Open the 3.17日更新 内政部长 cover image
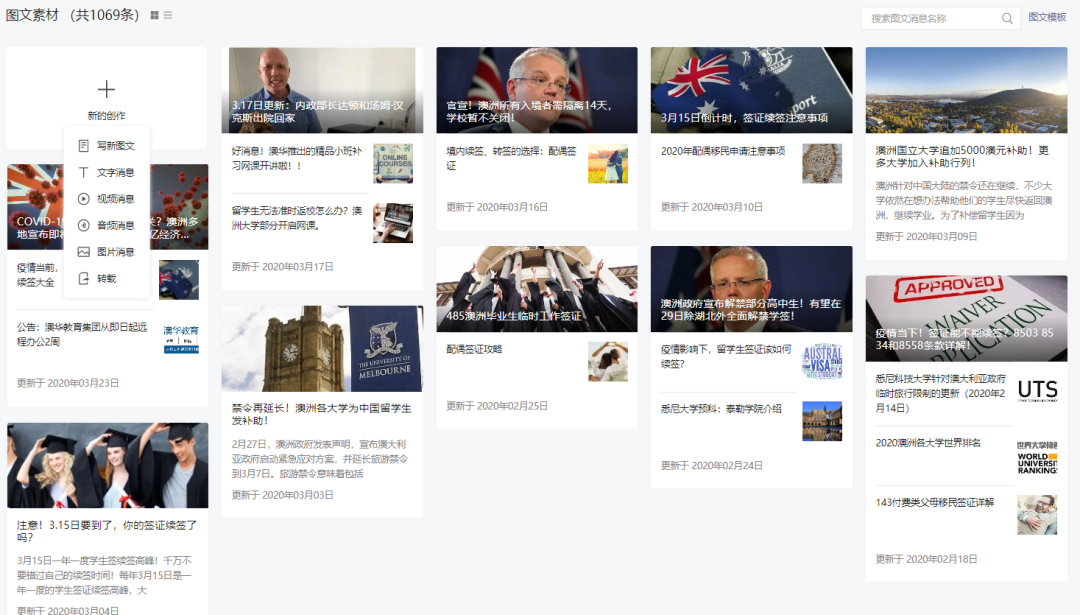The image size is (1080, 615). (322, 90)
